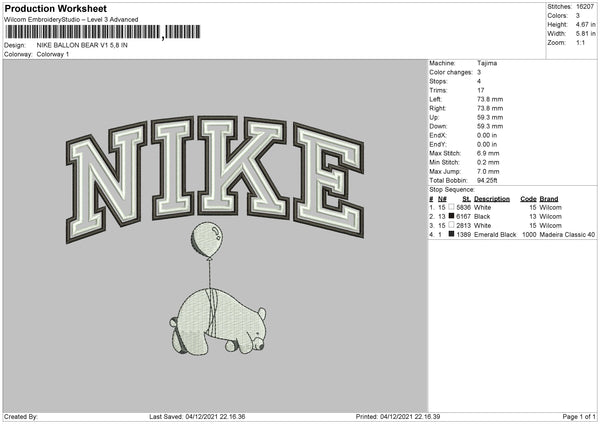Click the white swatch in the 2813 stitches row
The image size is (600, 424).
point(451,225)
